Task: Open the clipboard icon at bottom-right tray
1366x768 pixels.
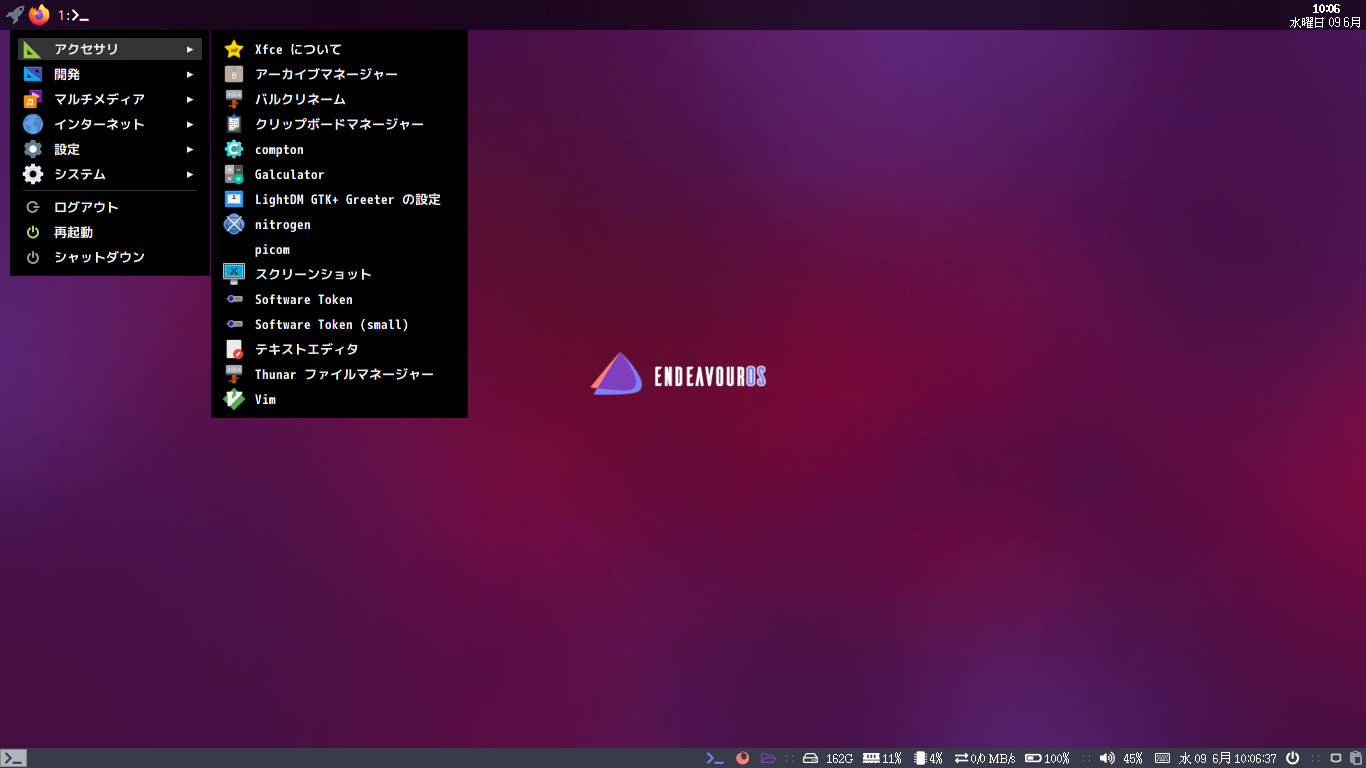Action: pyautogui.click(x=1356, y=758)
